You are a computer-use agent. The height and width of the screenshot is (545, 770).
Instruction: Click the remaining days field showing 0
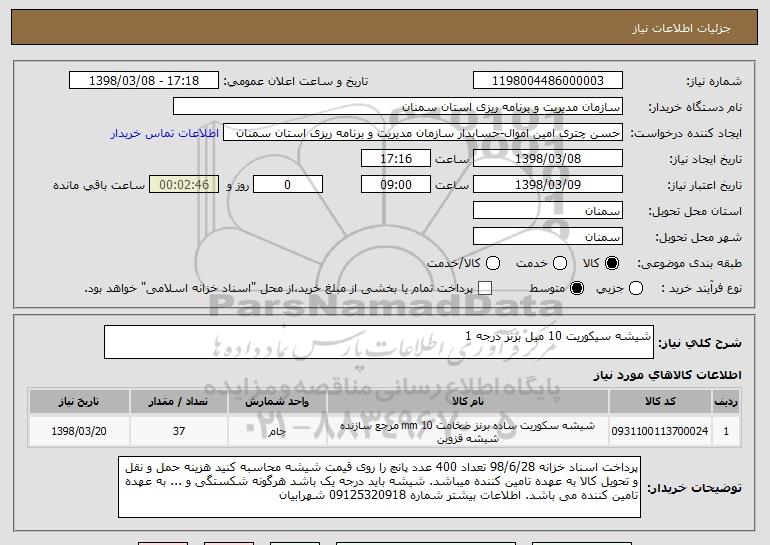coord(288,185)
